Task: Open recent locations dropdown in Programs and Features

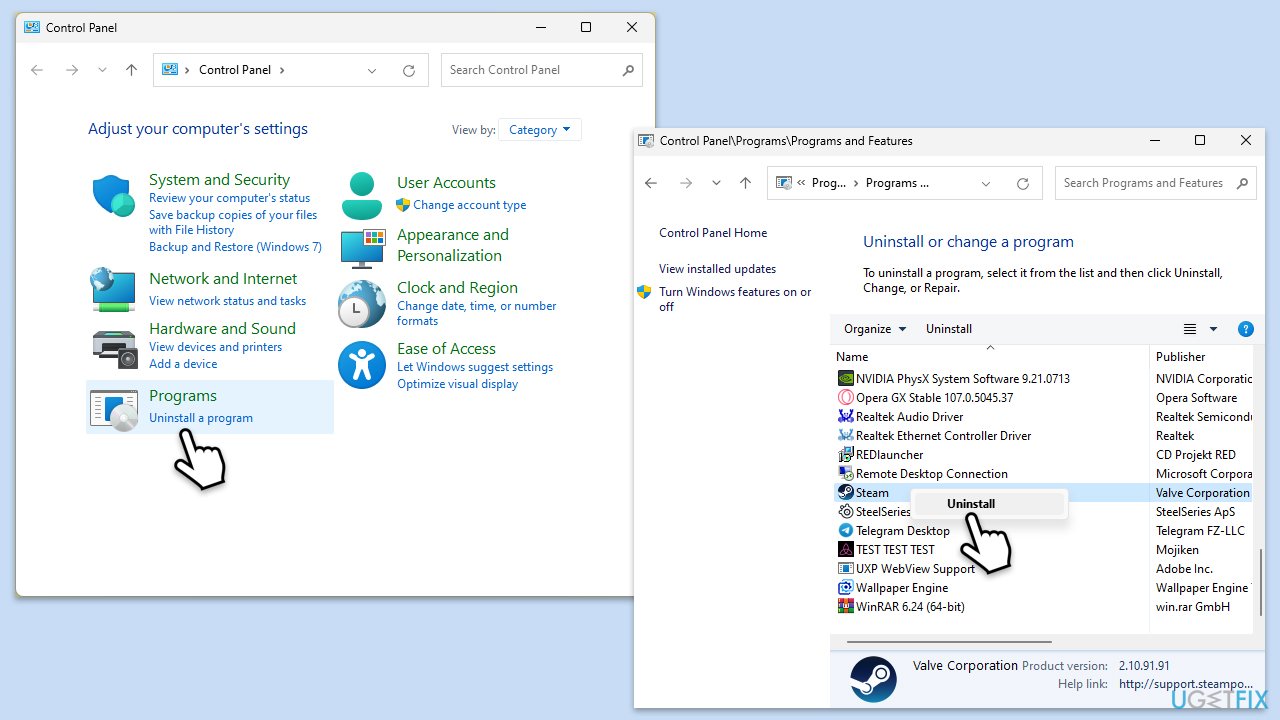Action: coord(716,183)
